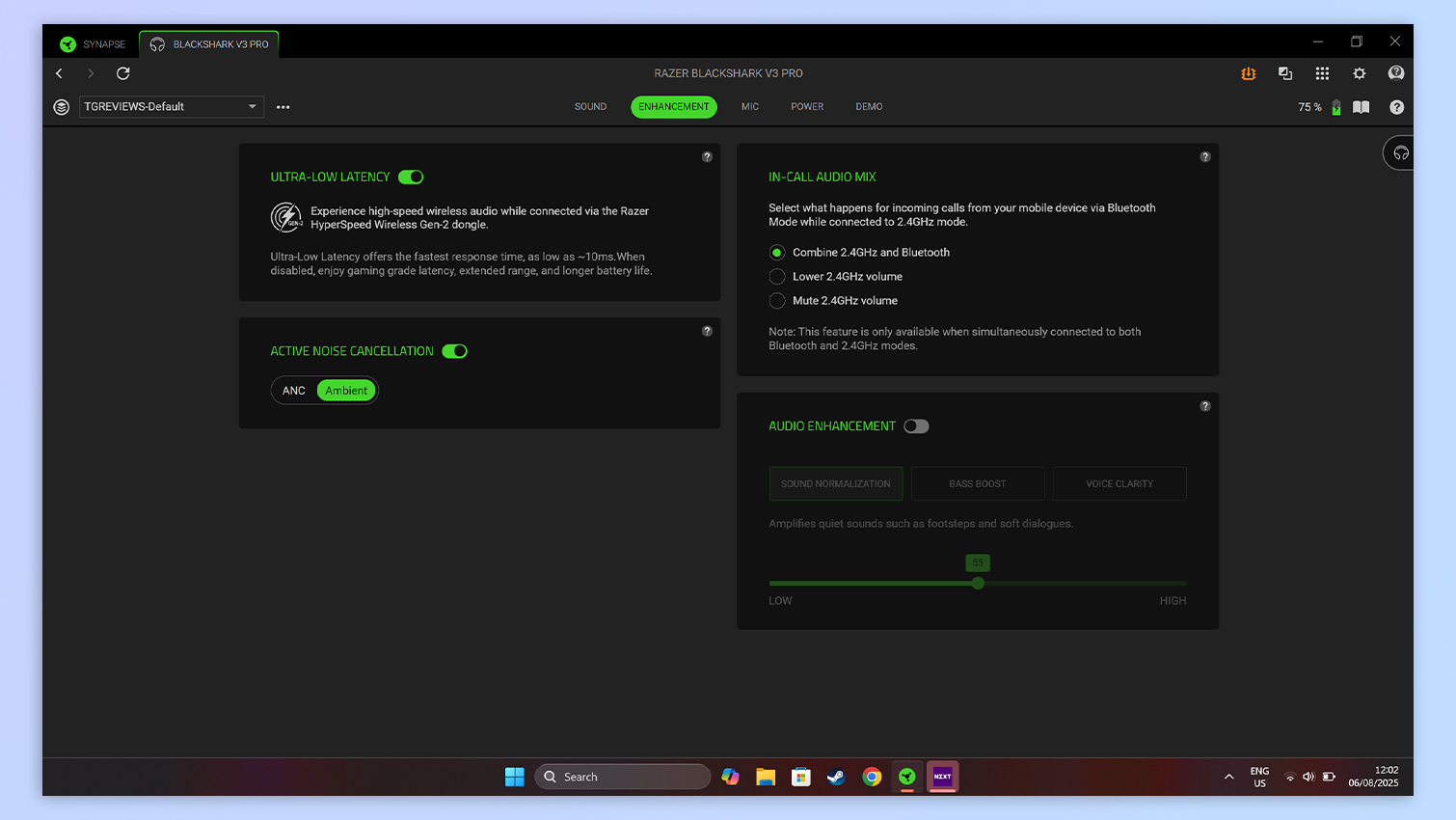Click the profile stack icon
The image size is (1456, 820).
coord(62,107)
